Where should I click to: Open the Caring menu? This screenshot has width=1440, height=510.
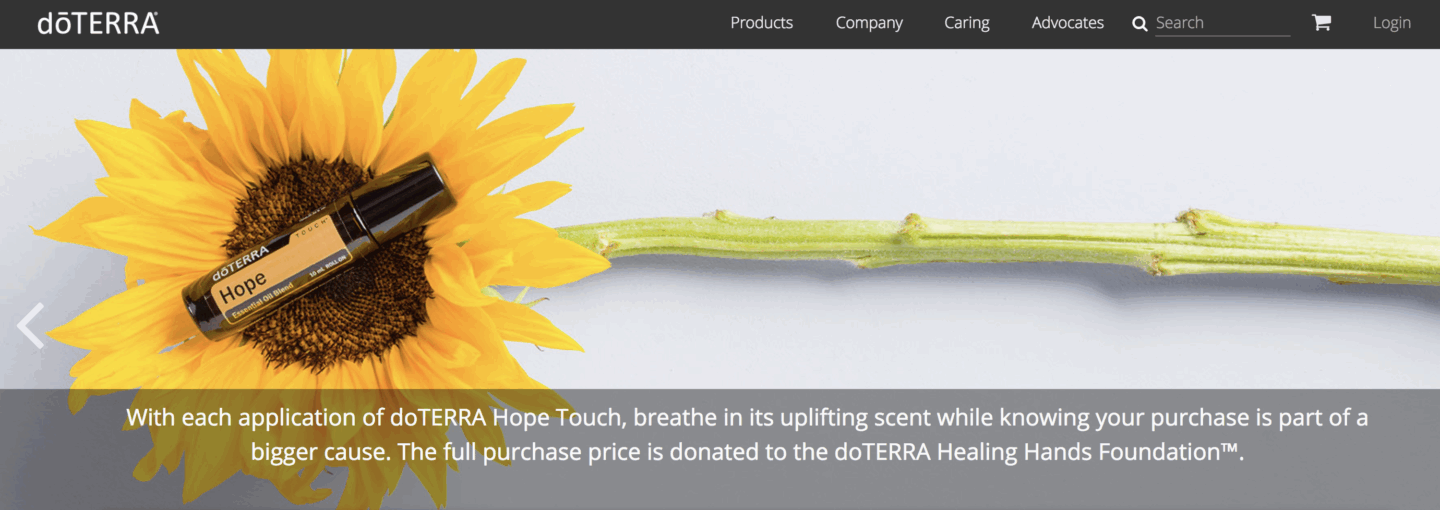966,22
